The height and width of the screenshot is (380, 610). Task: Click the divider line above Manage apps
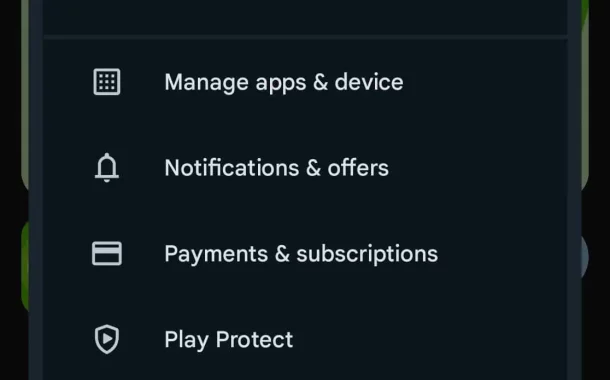[x=305, y=37]
